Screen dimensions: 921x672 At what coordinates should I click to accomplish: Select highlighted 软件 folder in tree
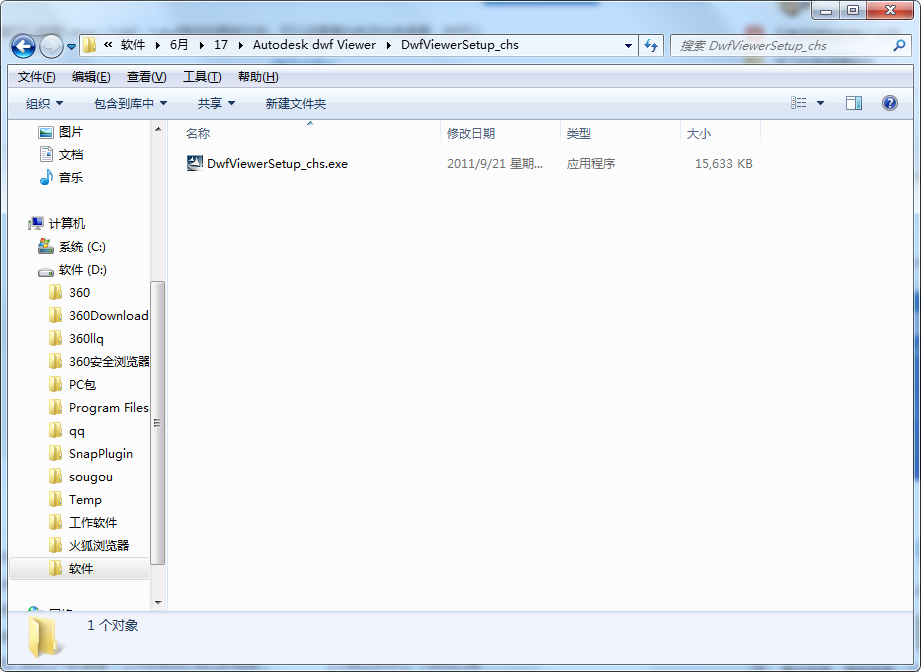[x=80, y=568]
